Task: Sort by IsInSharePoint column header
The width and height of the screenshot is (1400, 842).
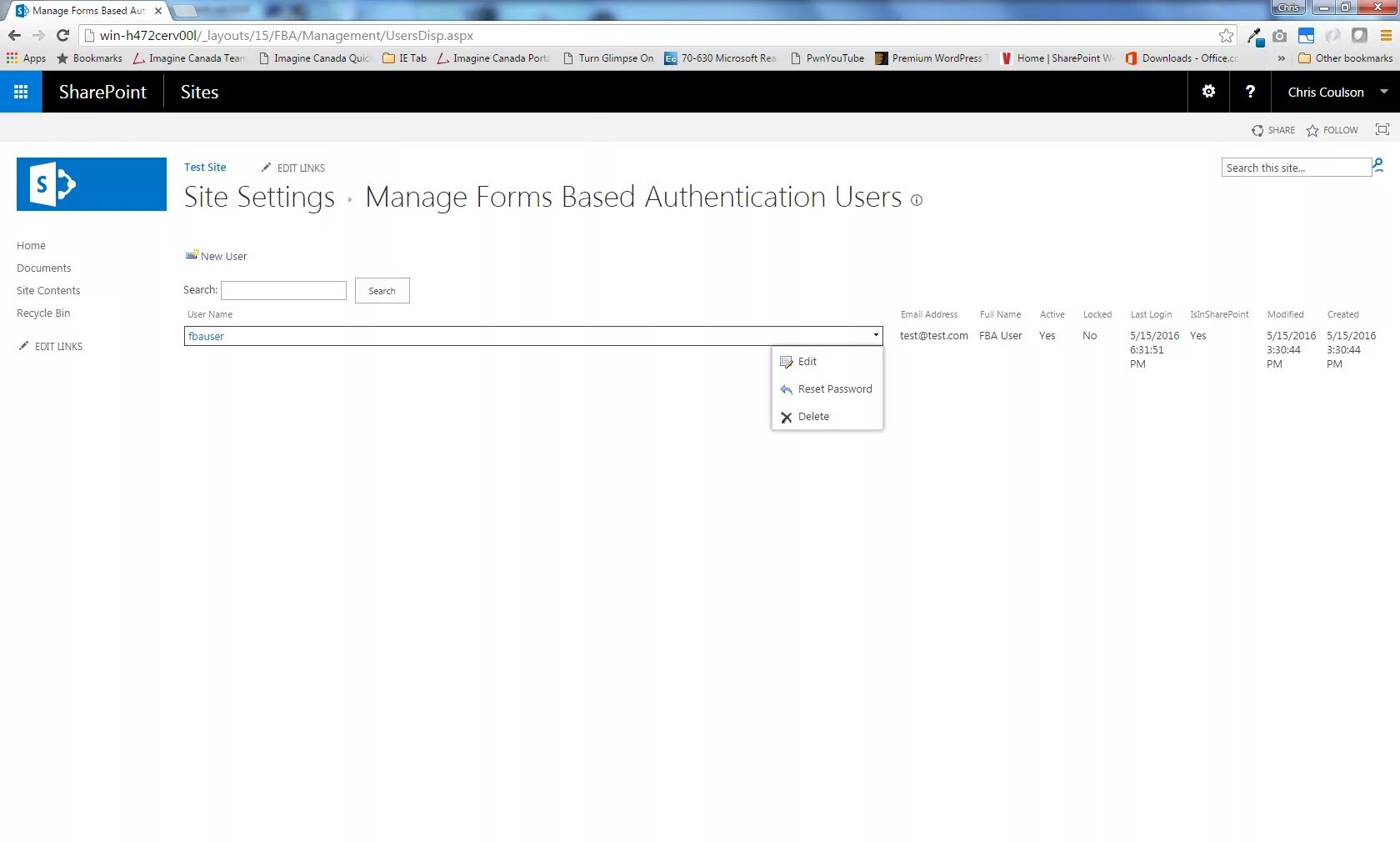Action: [1219, 314]
